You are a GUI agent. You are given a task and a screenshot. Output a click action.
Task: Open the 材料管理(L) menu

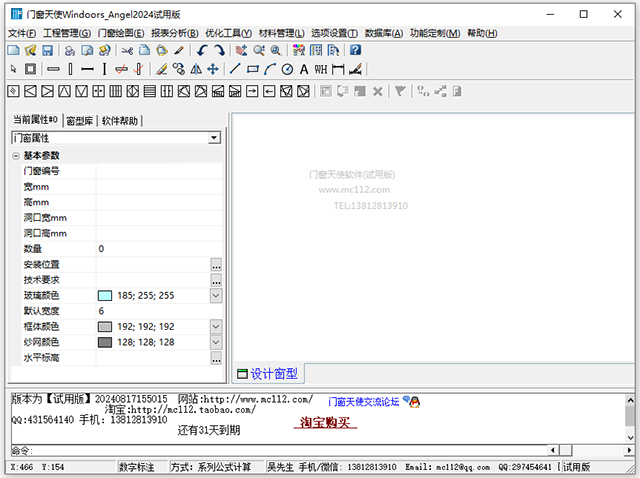[x=281, y=33]
